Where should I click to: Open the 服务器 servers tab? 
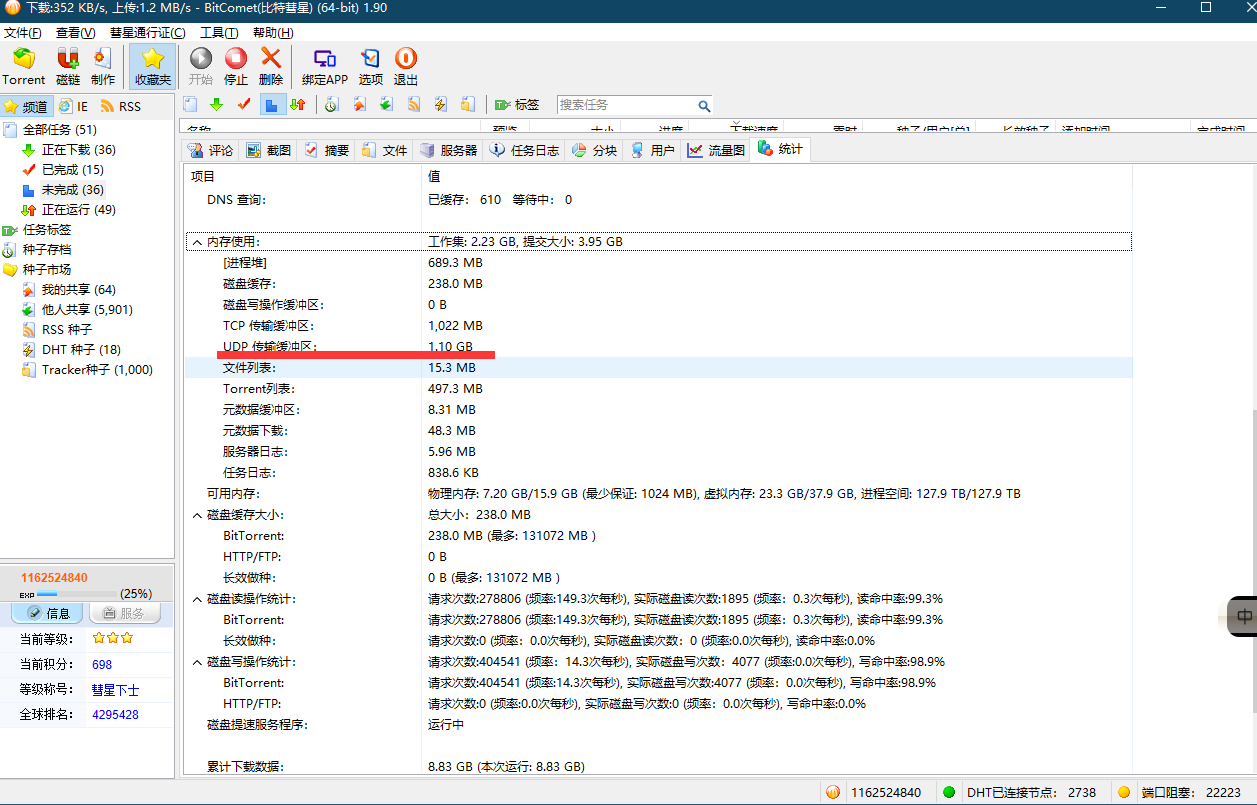(449, 150)
